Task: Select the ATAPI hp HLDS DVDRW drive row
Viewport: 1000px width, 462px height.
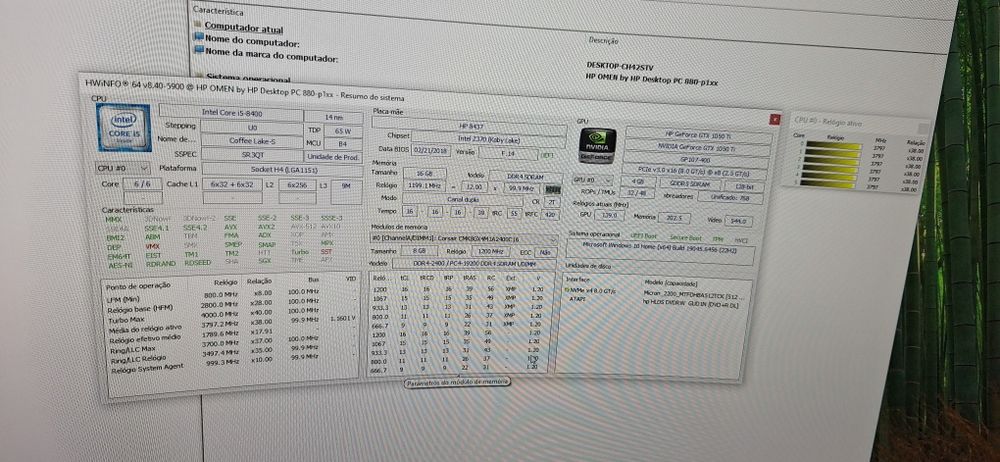Action: click(654, 301)
